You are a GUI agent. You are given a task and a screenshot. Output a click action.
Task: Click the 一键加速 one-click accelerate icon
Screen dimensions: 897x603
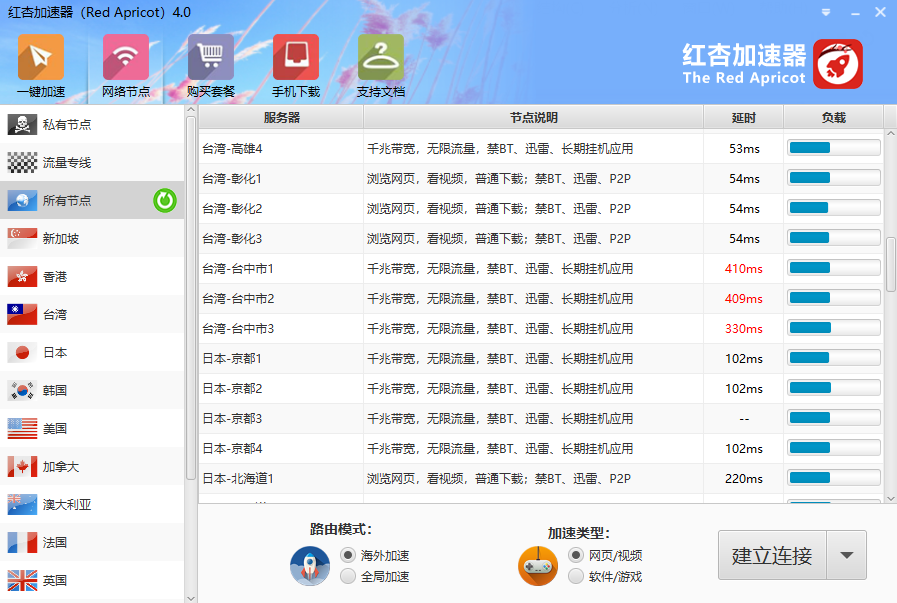tap(41, 58)
